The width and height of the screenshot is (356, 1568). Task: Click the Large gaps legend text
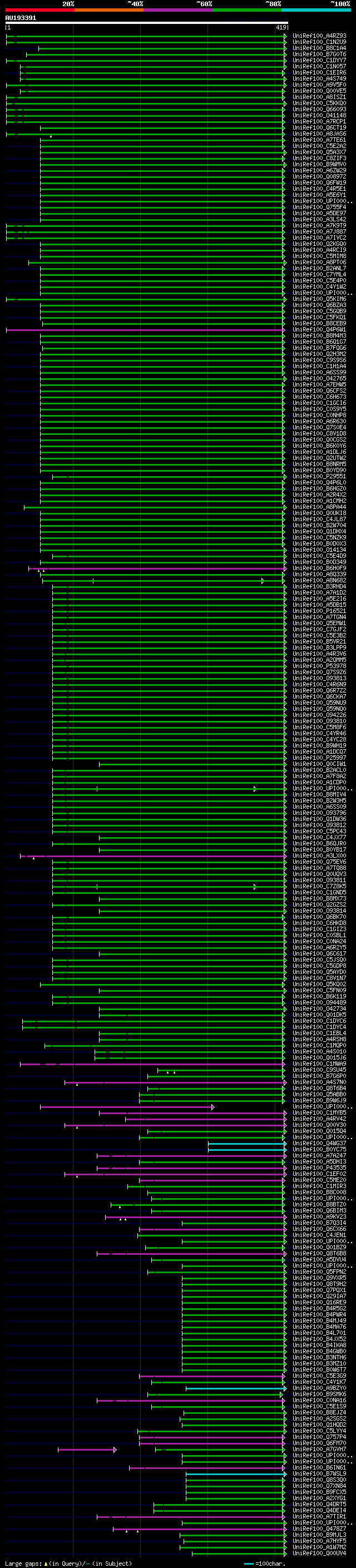tap(68, 1564)
